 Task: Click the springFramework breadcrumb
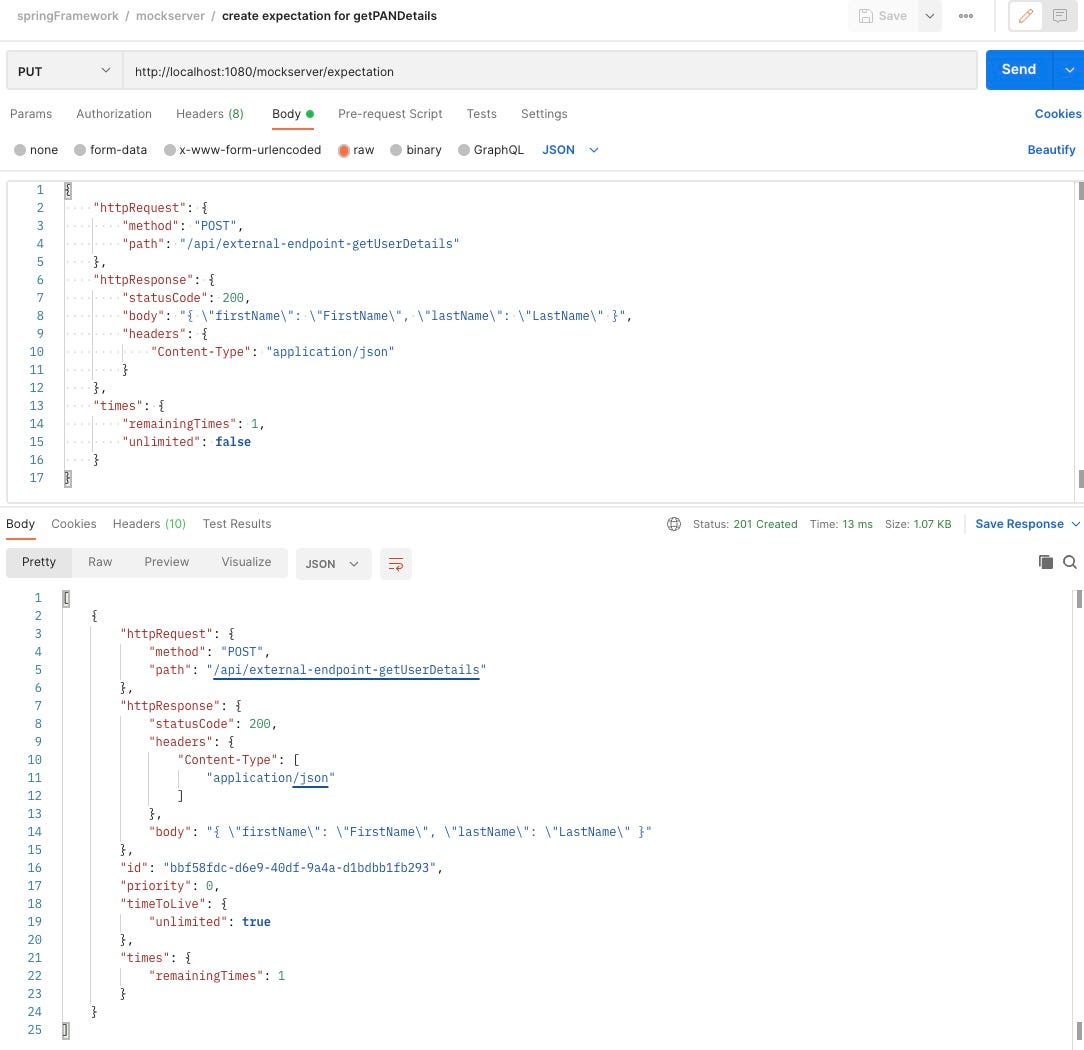68,16
